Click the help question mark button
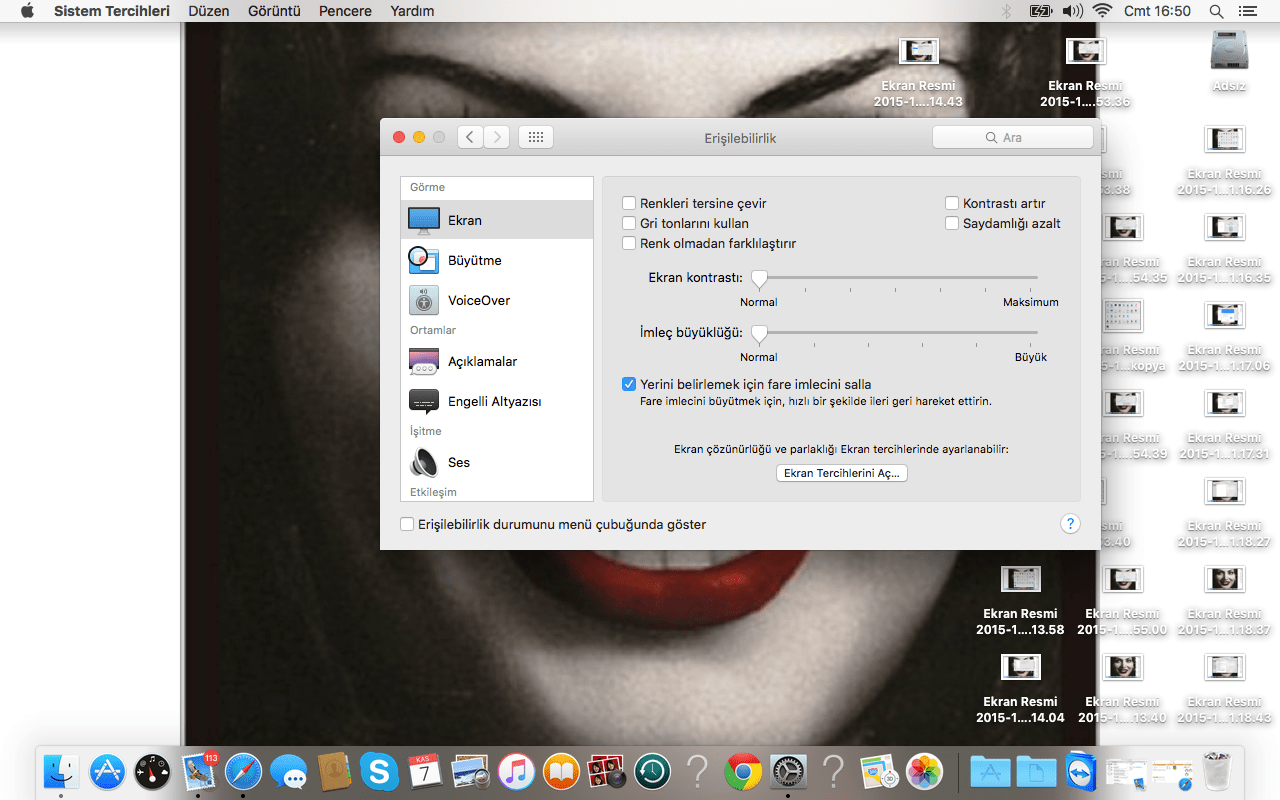Image resolution: width=1280 pixels, height=800 pixels. coord(1070,523)
